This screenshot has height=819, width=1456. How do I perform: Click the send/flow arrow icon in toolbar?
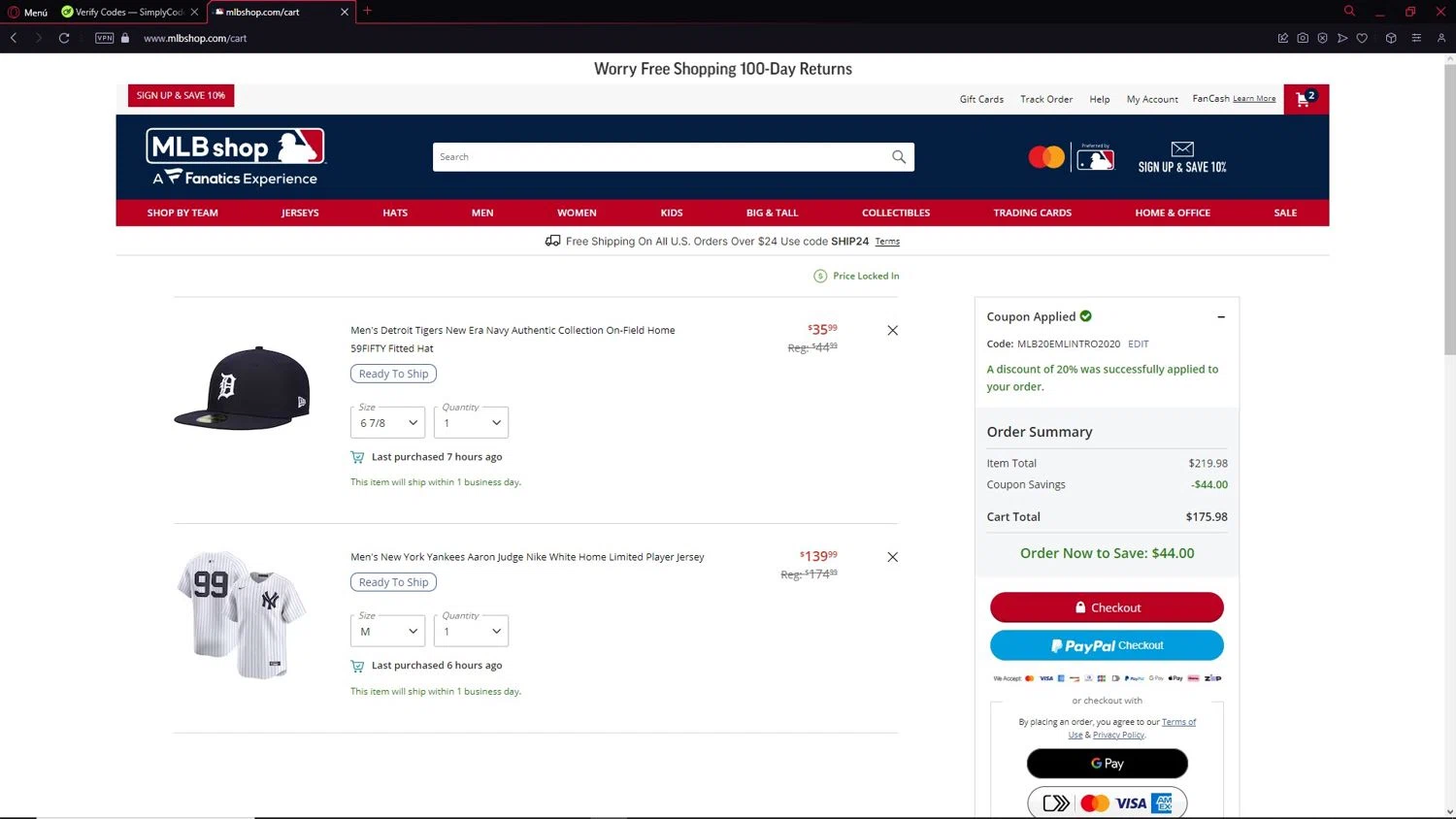click(1342, 38)
